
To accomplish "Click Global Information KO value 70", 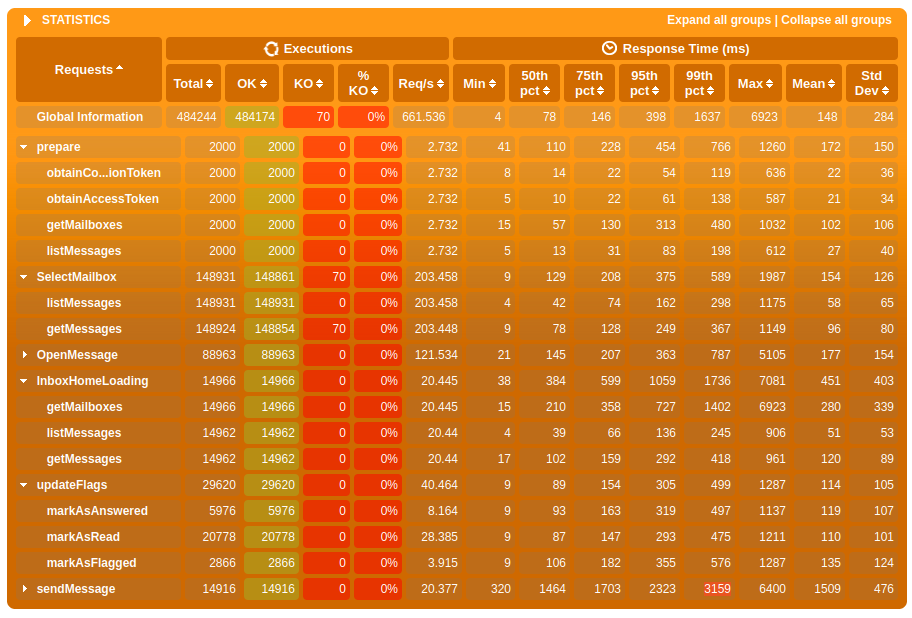I will pyautogui.click(x=323, y=117).
